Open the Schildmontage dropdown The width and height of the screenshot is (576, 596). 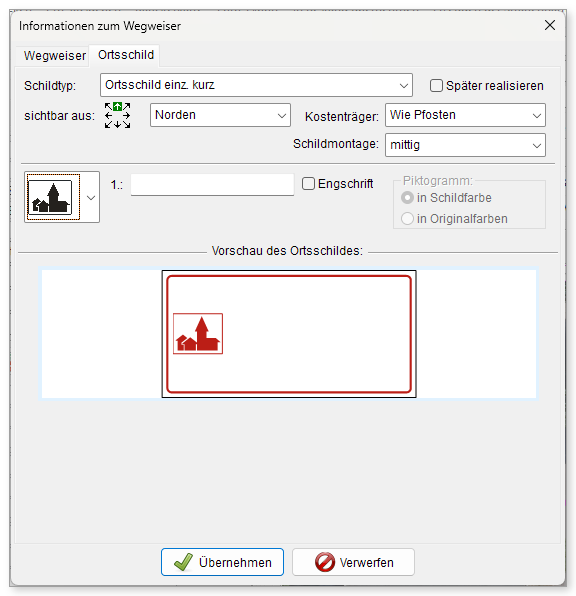(x=465, y=145)
